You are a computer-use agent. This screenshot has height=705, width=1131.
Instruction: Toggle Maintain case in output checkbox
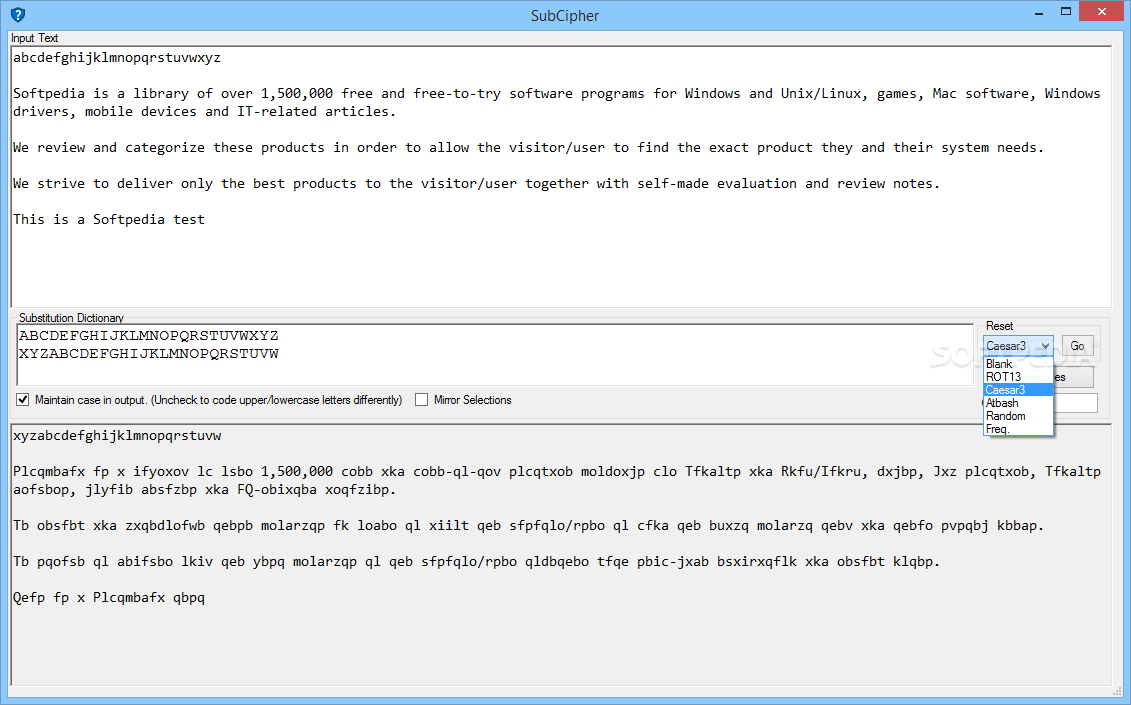click(23, 400)
